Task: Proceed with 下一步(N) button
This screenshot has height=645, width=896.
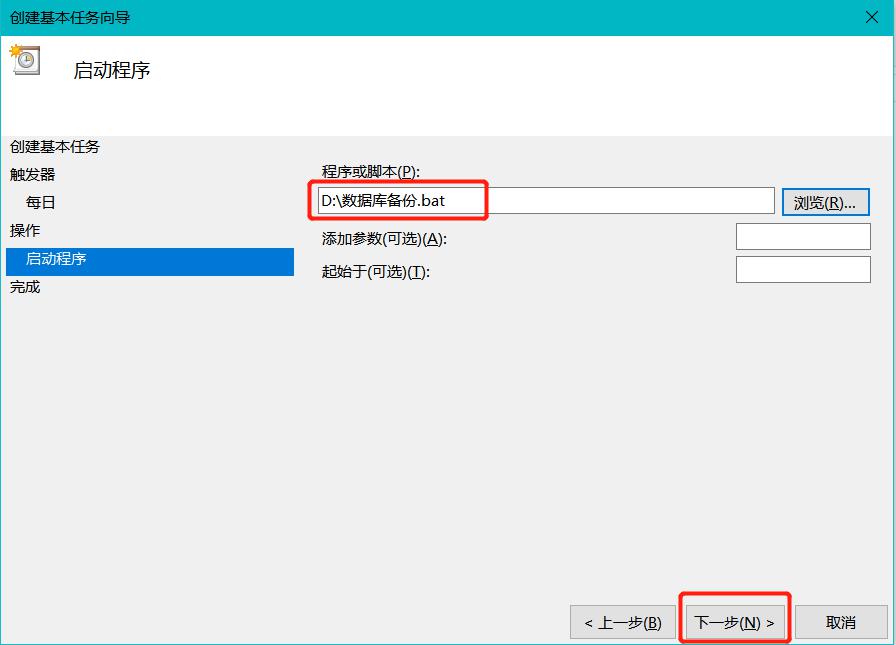Action: [x=734, y=622]
